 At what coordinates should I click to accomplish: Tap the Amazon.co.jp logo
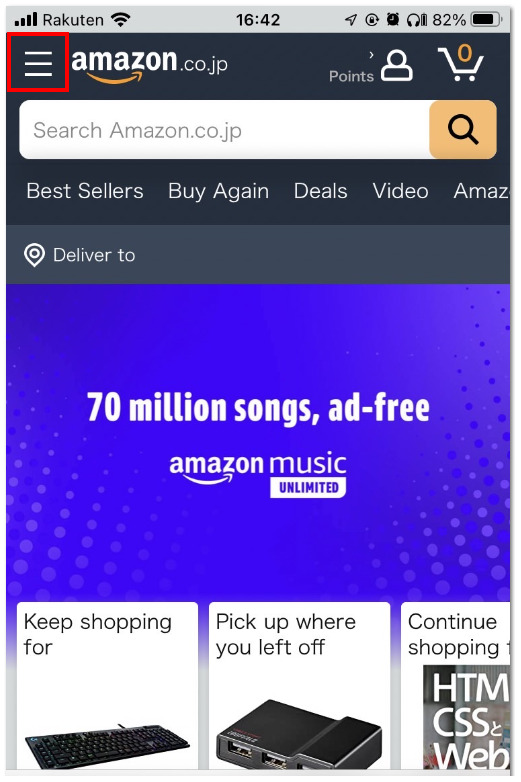coord(150,65)
